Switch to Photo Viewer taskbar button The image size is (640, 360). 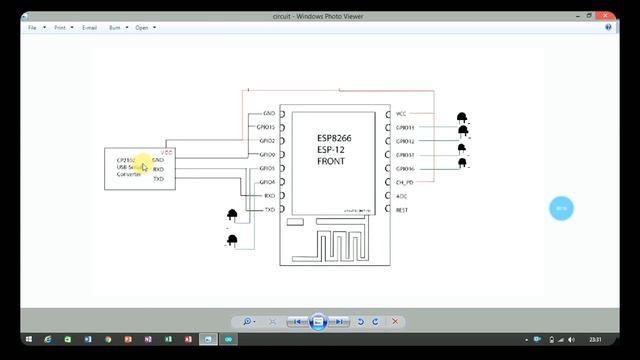coord(208,339)
